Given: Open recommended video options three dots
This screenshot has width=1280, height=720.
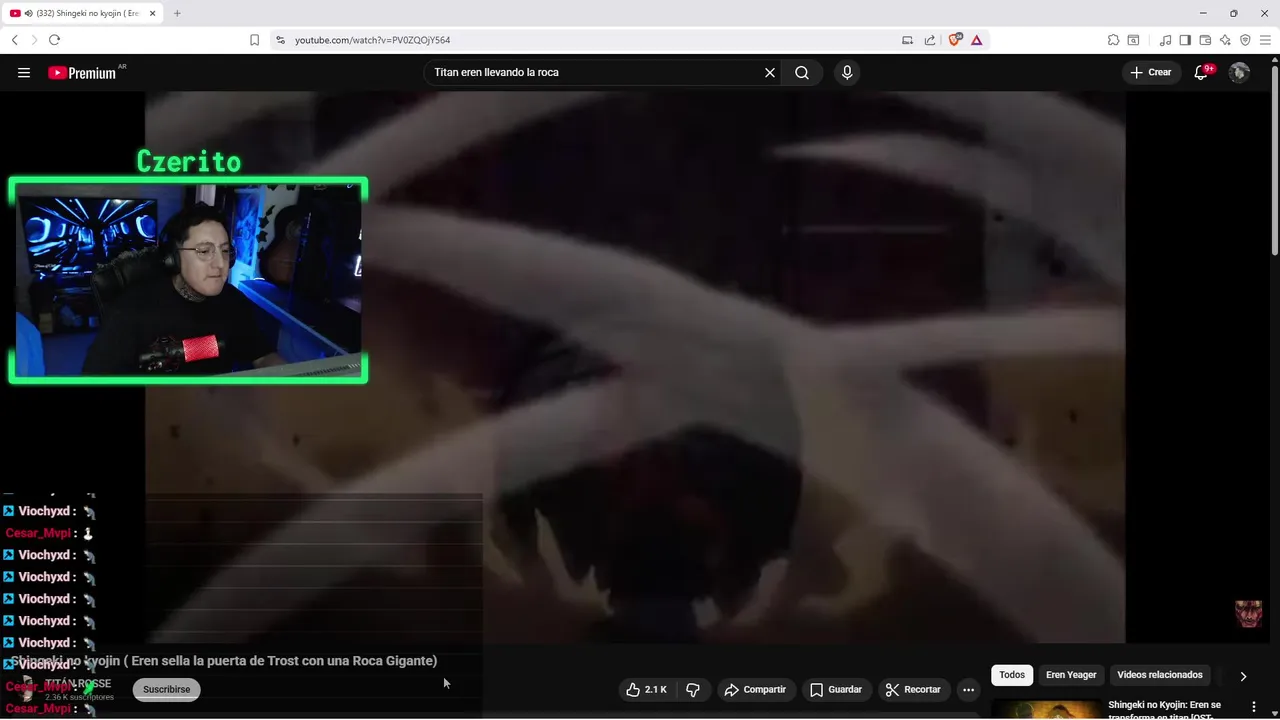Looking at the screenshot, I should pos(1254,707).
